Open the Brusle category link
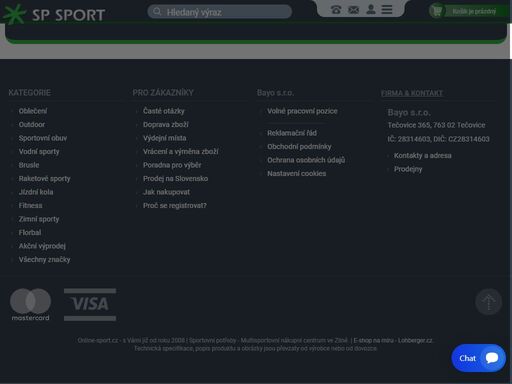The height and width of the screenshot is (384, 512). (29, 165)
